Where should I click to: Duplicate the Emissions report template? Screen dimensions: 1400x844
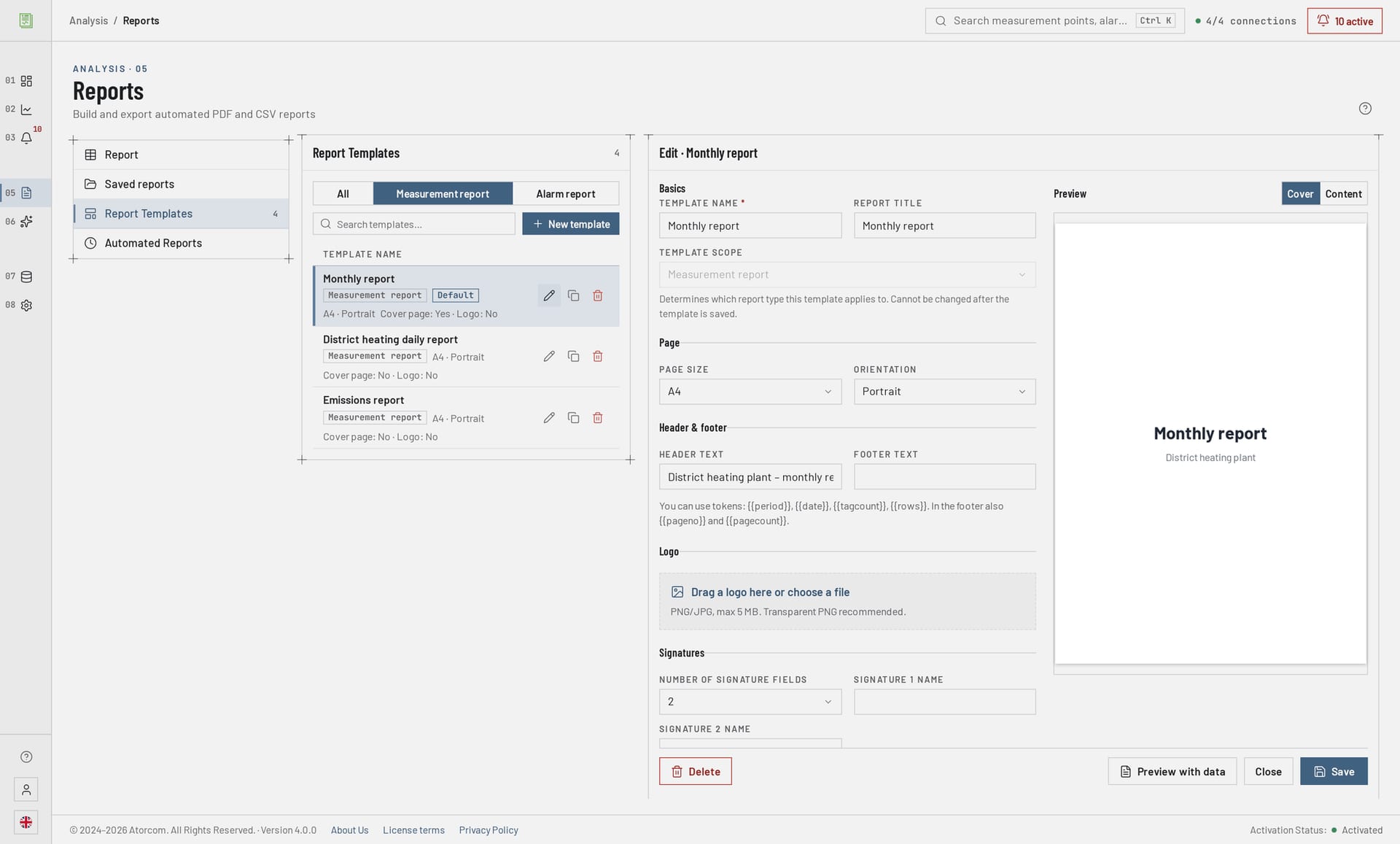coord(574,418)
